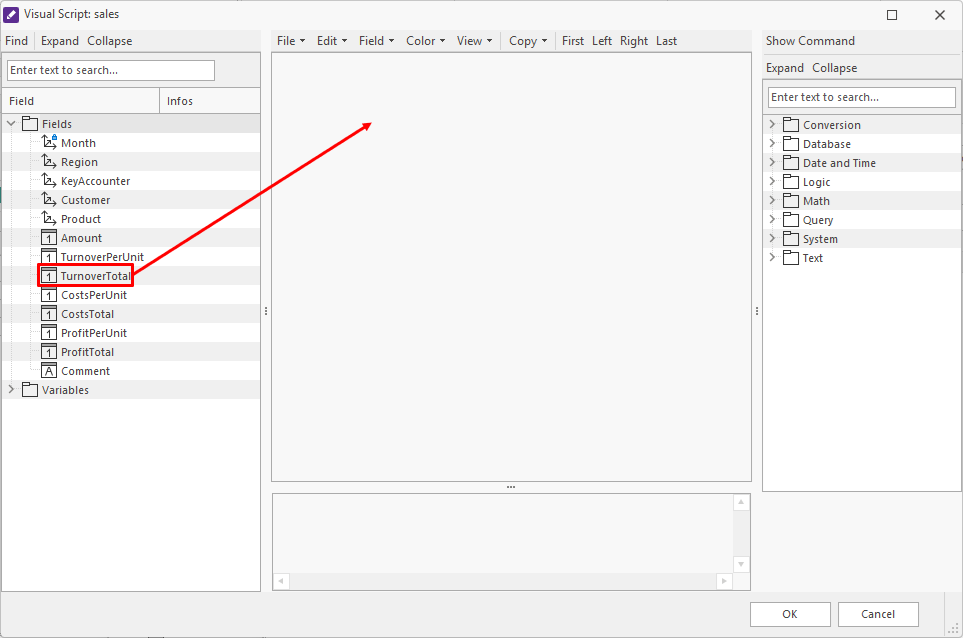Click the Cancel button

(x=878, y=614)
